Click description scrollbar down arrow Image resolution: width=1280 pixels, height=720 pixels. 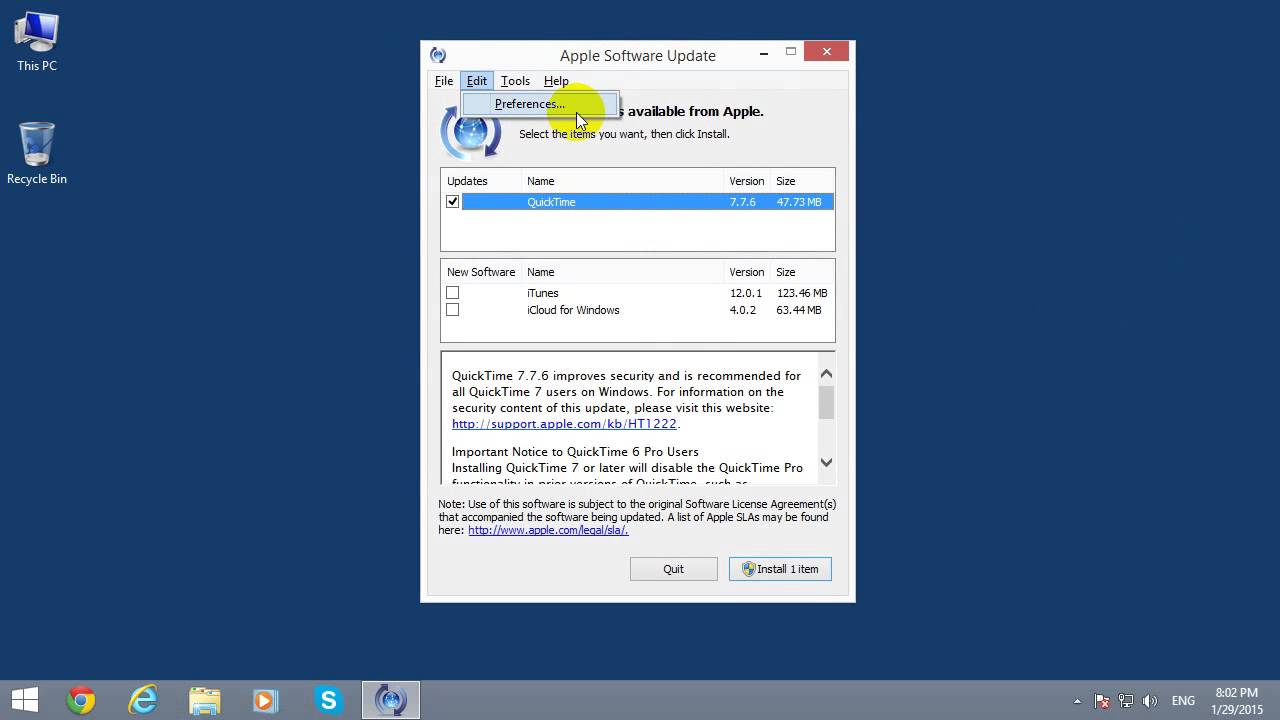[x=826, y=462]
